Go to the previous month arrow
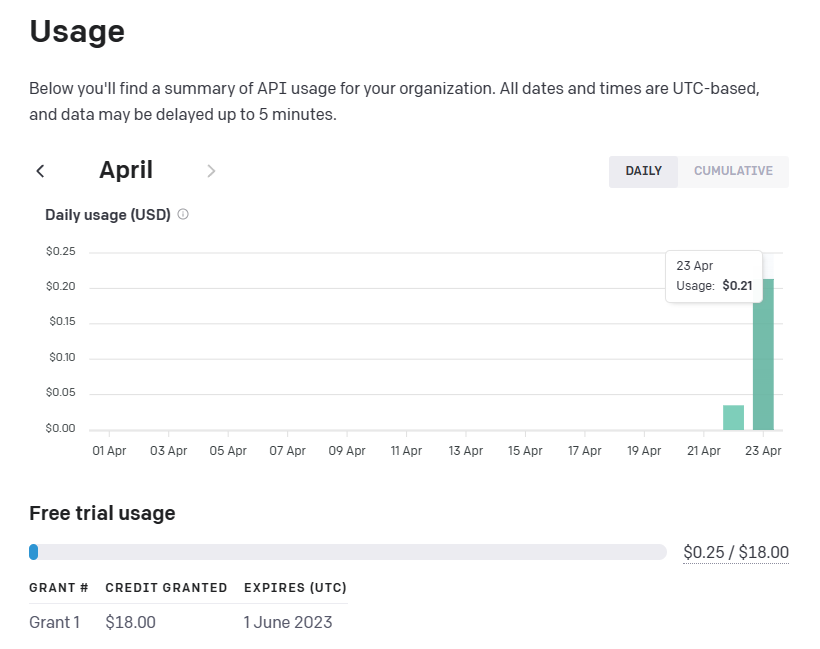Image resolution: width=820 pixels, height=649 pixels. click(x=40, y=171)
